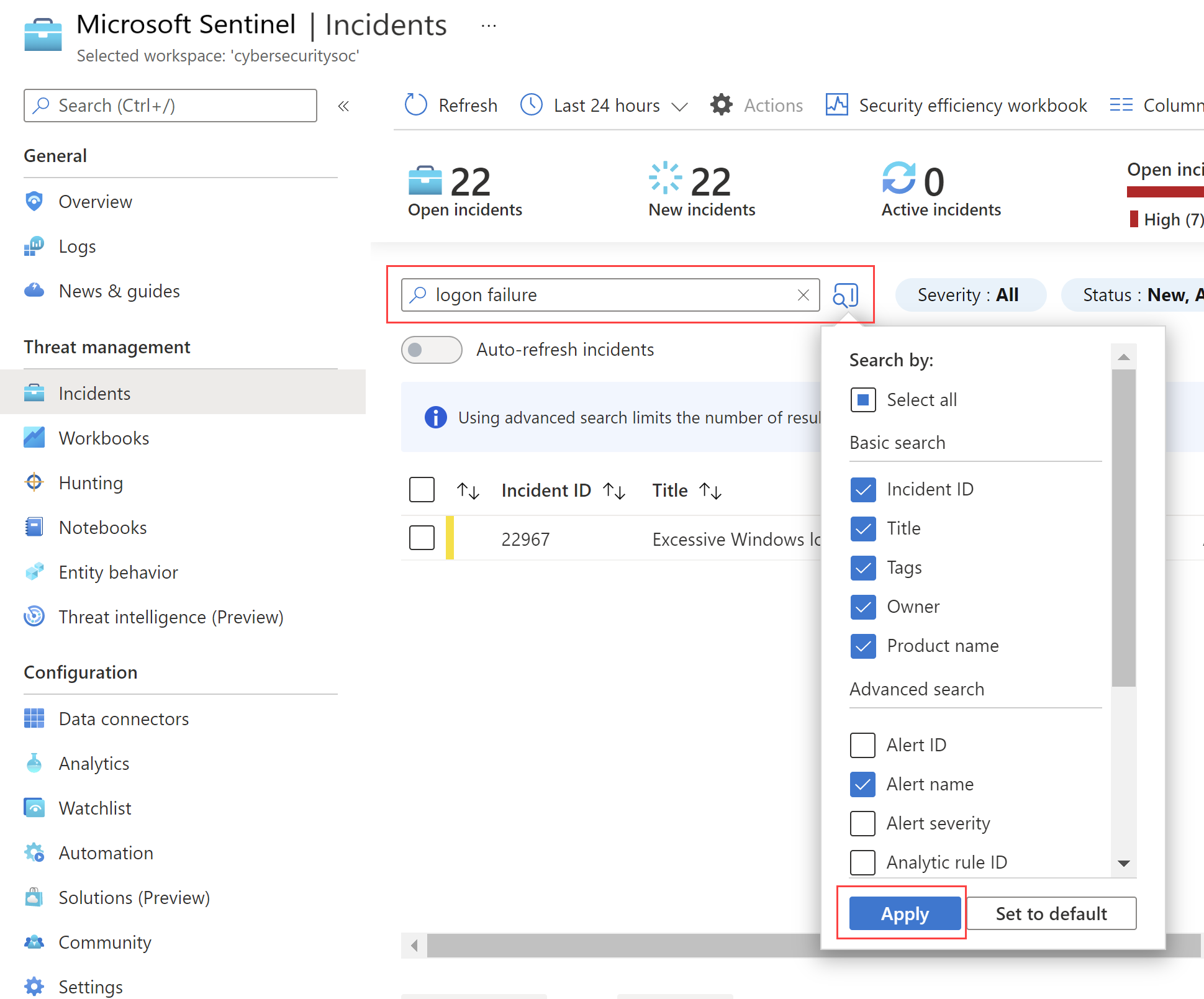Select incident 22967's row checkbox
Image resolution: width=1204 pixels, height=999 pixels.
tap(422, 538)
